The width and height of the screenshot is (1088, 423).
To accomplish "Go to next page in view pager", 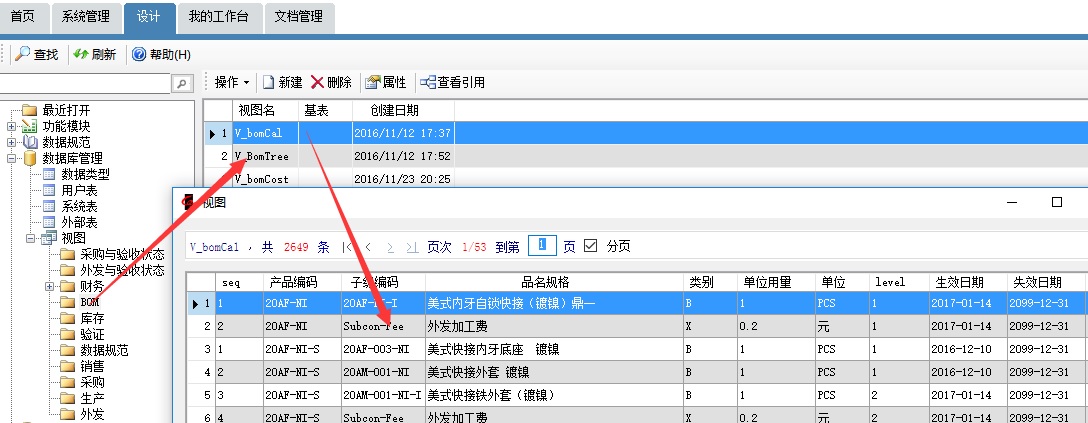I will click(389, 246).
